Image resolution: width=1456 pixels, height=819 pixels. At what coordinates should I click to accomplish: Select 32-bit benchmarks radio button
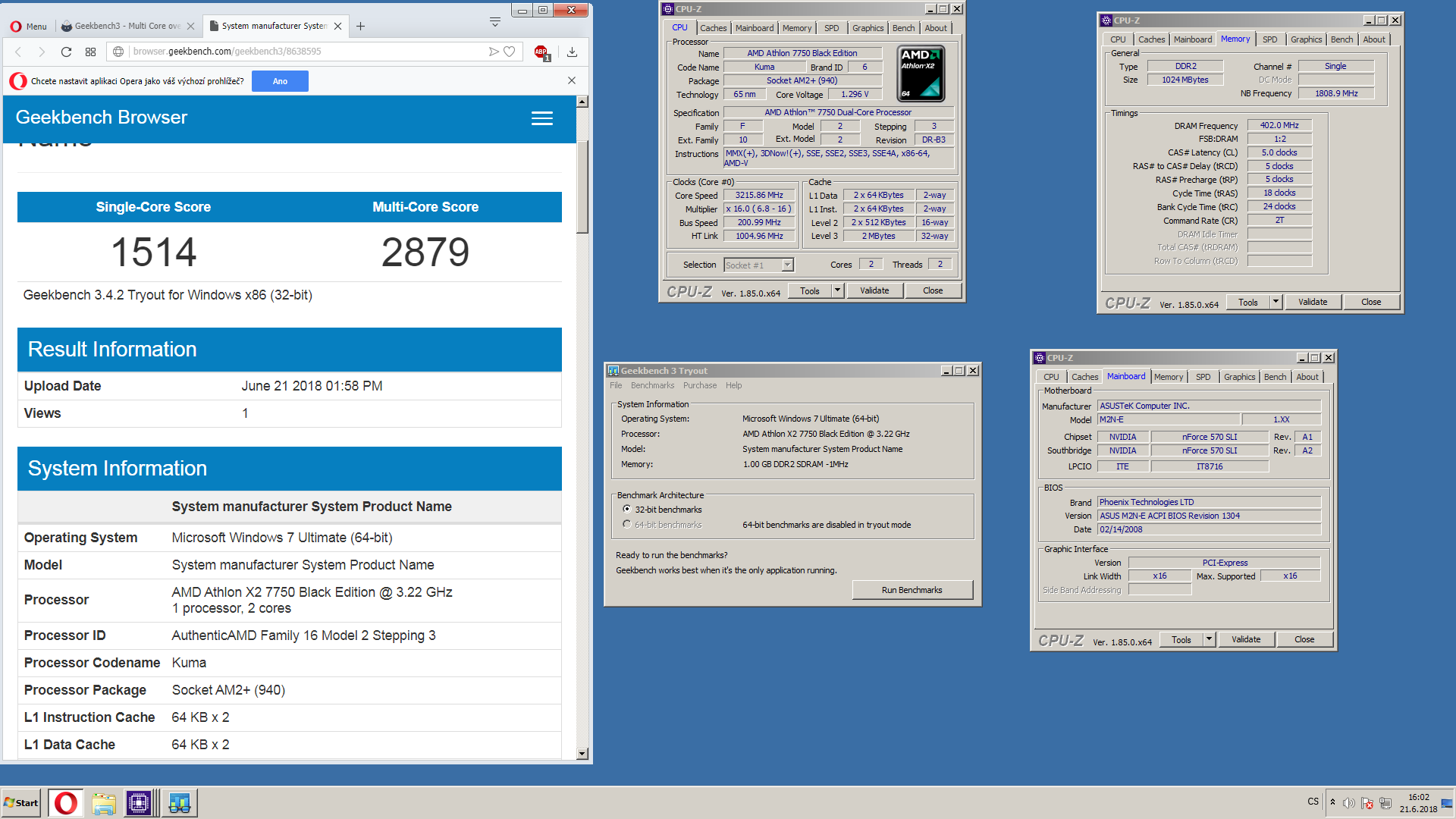(x=627, y=510)
